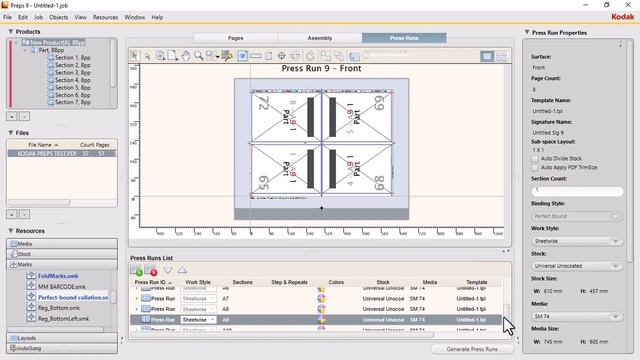Click the press run A8 sheet icon
Viewport: 640px width, 360px height.
146,309
